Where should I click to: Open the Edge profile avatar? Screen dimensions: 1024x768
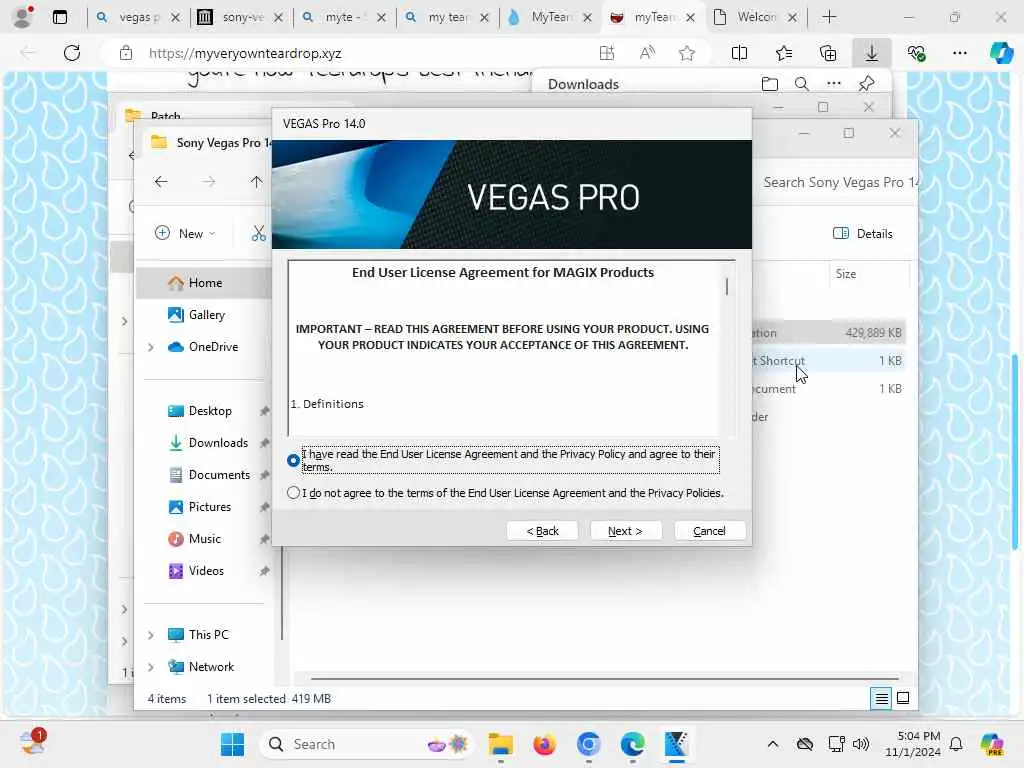23,17
